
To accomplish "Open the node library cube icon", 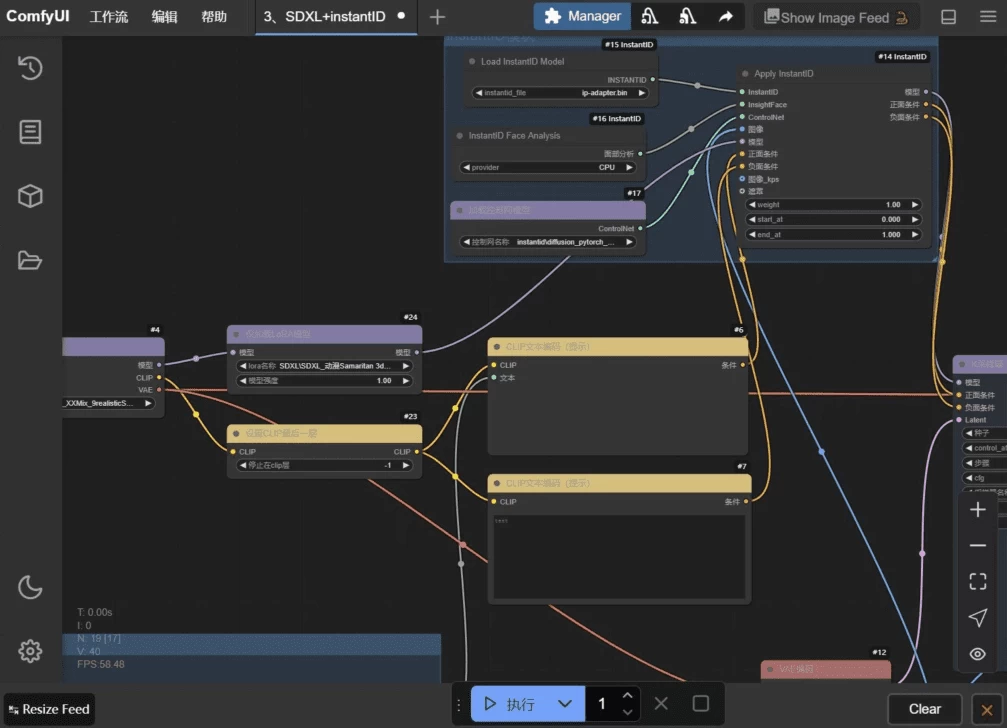I will (30, 196).
